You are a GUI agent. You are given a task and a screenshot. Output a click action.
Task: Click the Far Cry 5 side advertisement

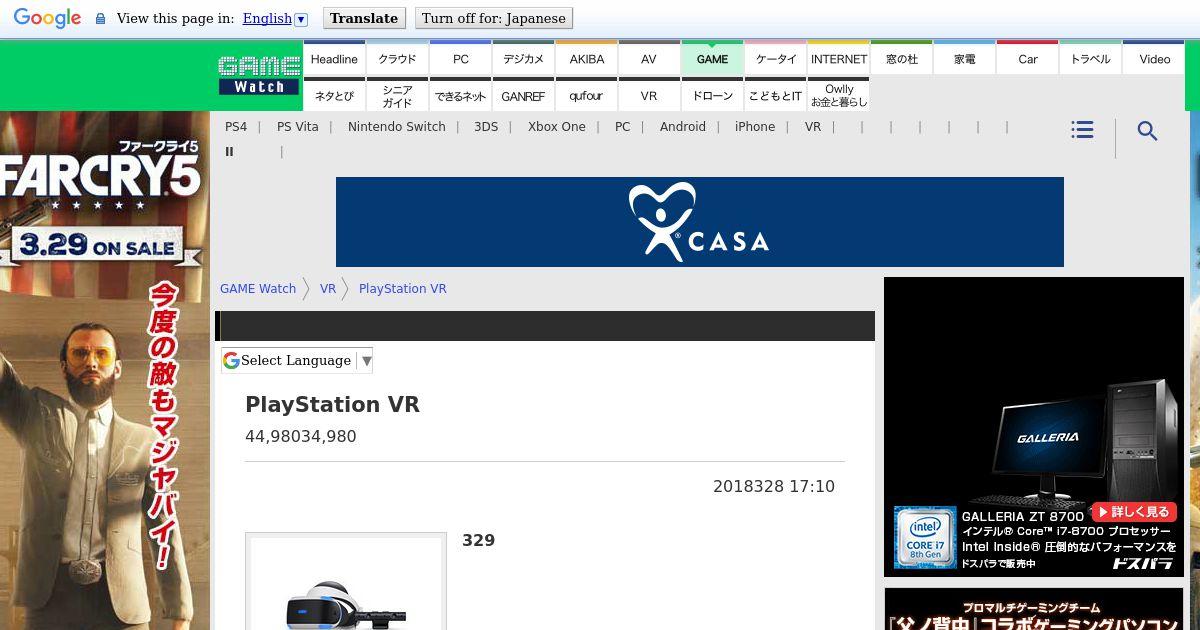point(105,370)
